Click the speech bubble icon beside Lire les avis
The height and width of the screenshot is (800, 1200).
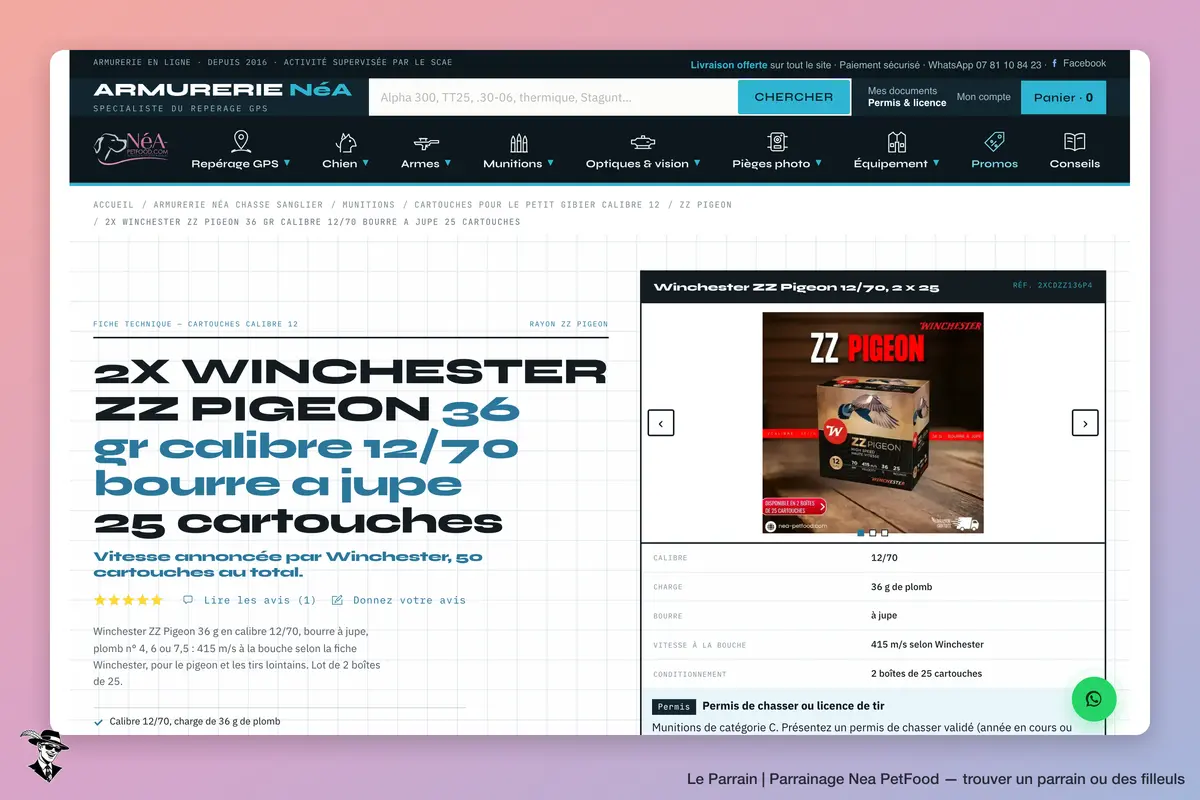tap(188, 600)
